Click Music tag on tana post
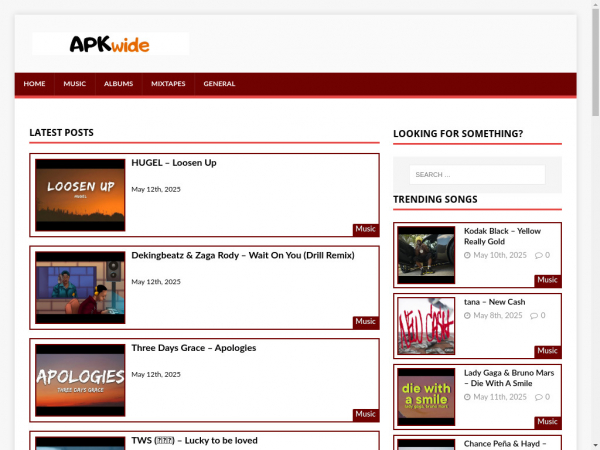 (547, 351)
